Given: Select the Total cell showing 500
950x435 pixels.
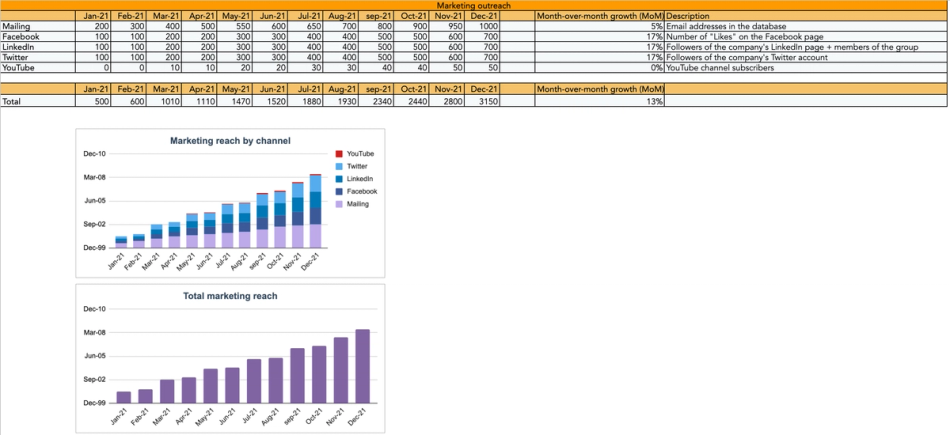Looking at the screenshot, I should pos(93,102).
